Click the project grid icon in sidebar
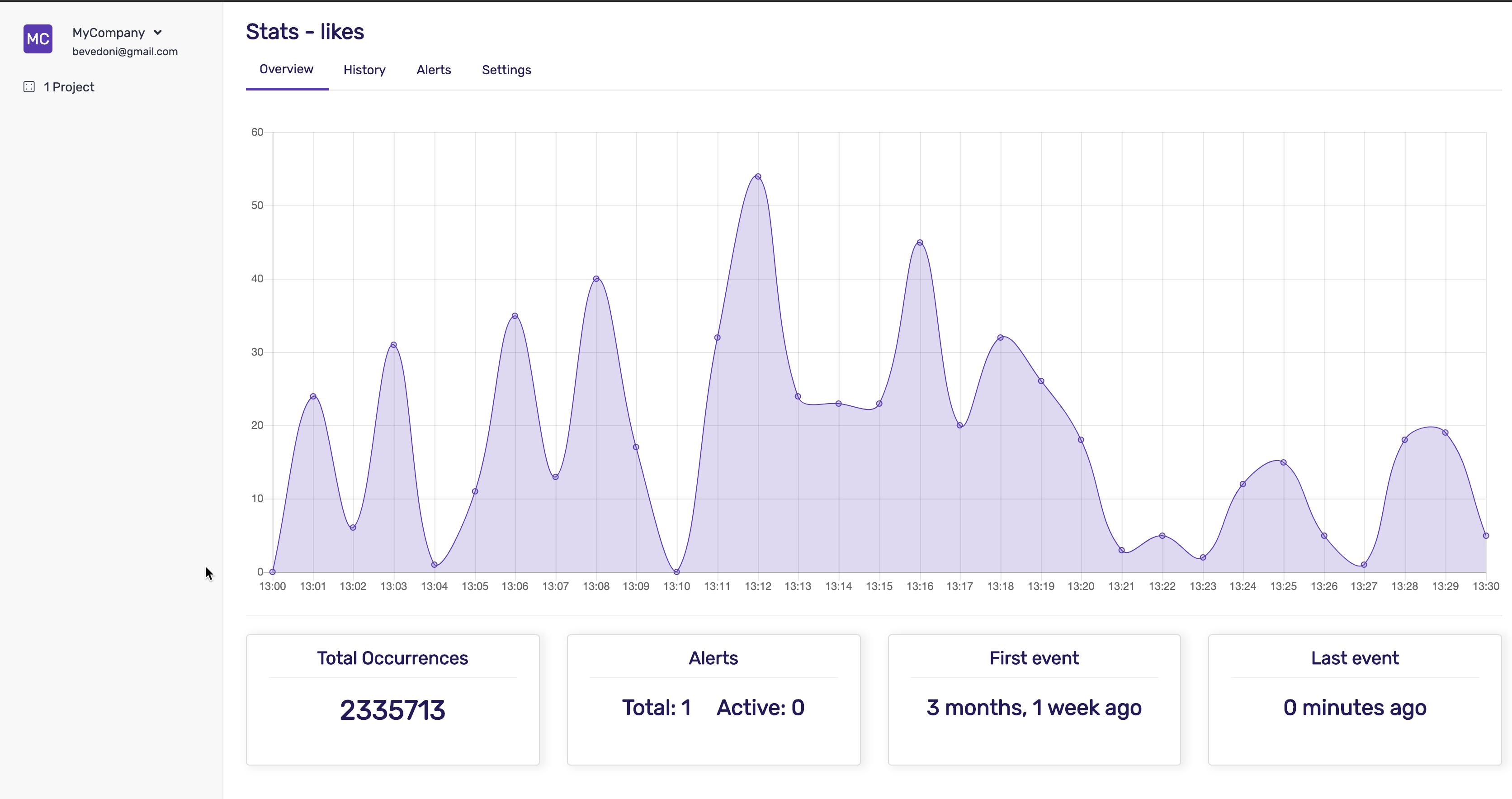1512x799 pixels. tap(29, 87)
